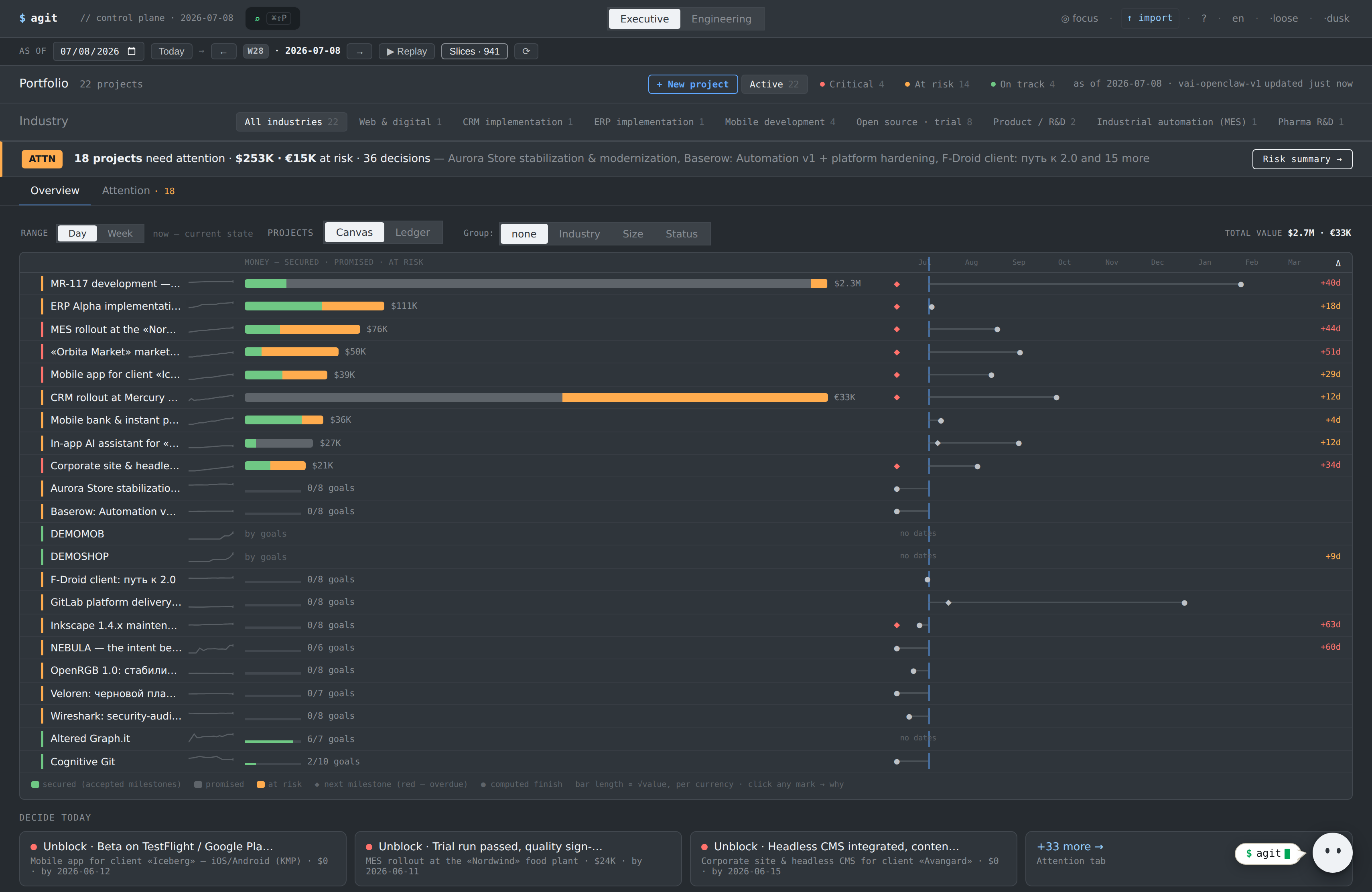
Task: Click computed finish dot for MR-117
Action: tap(1240, 285)
